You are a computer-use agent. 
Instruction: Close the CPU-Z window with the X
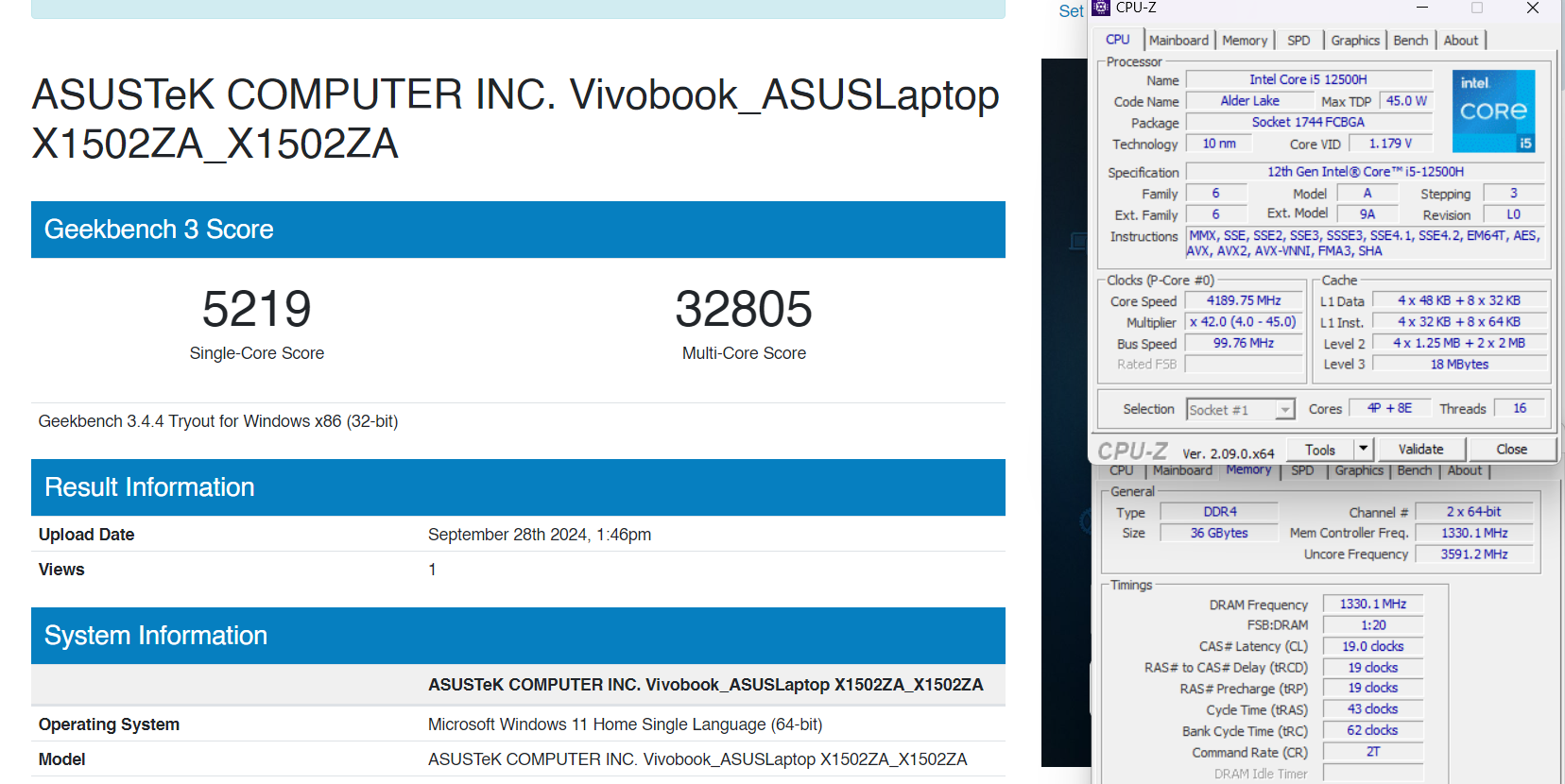[1533, 9]
